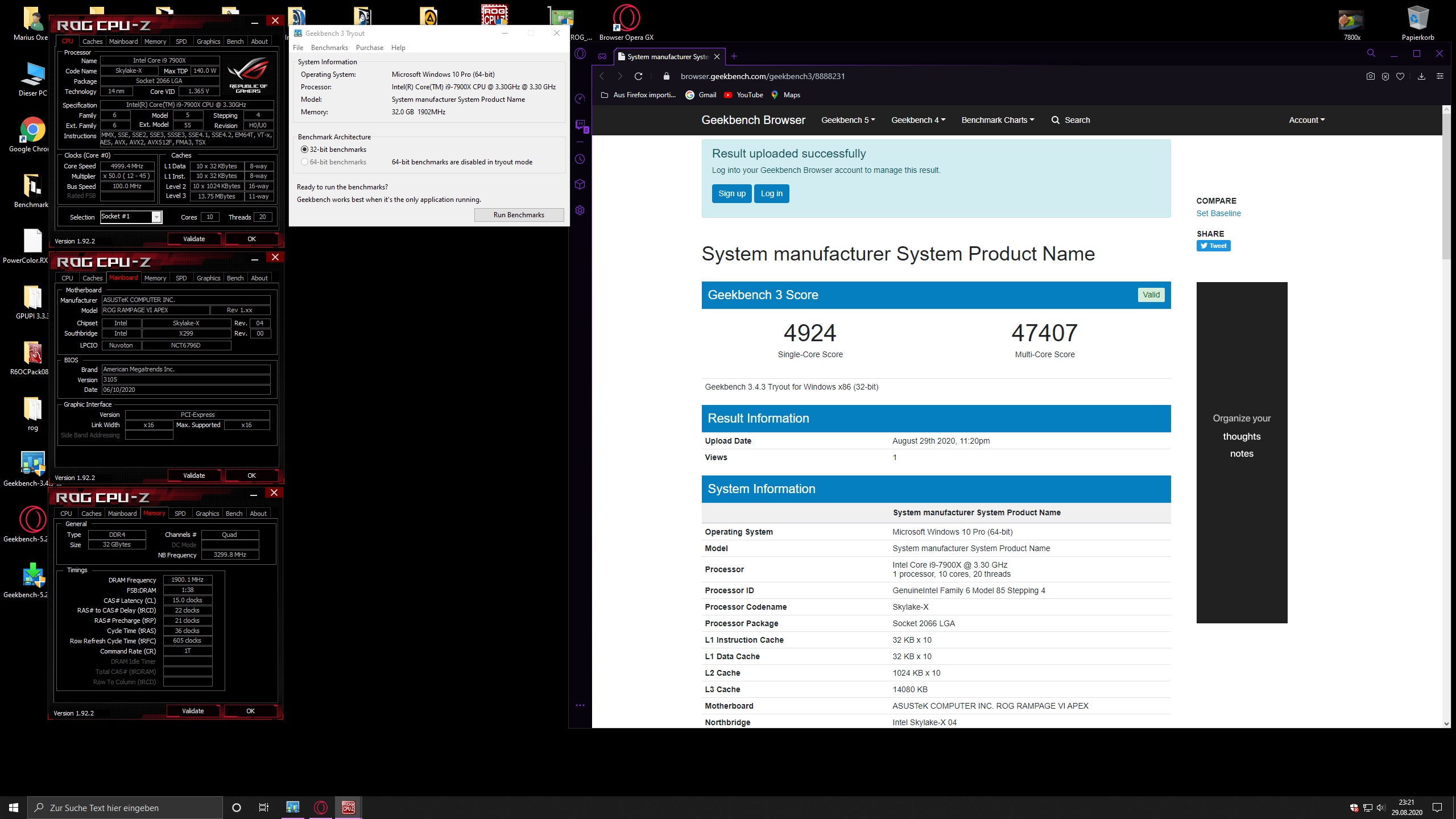Open GX Control speedometer sidebar icon
Screen dimensions: 1456x819
[x=580, y=99]
